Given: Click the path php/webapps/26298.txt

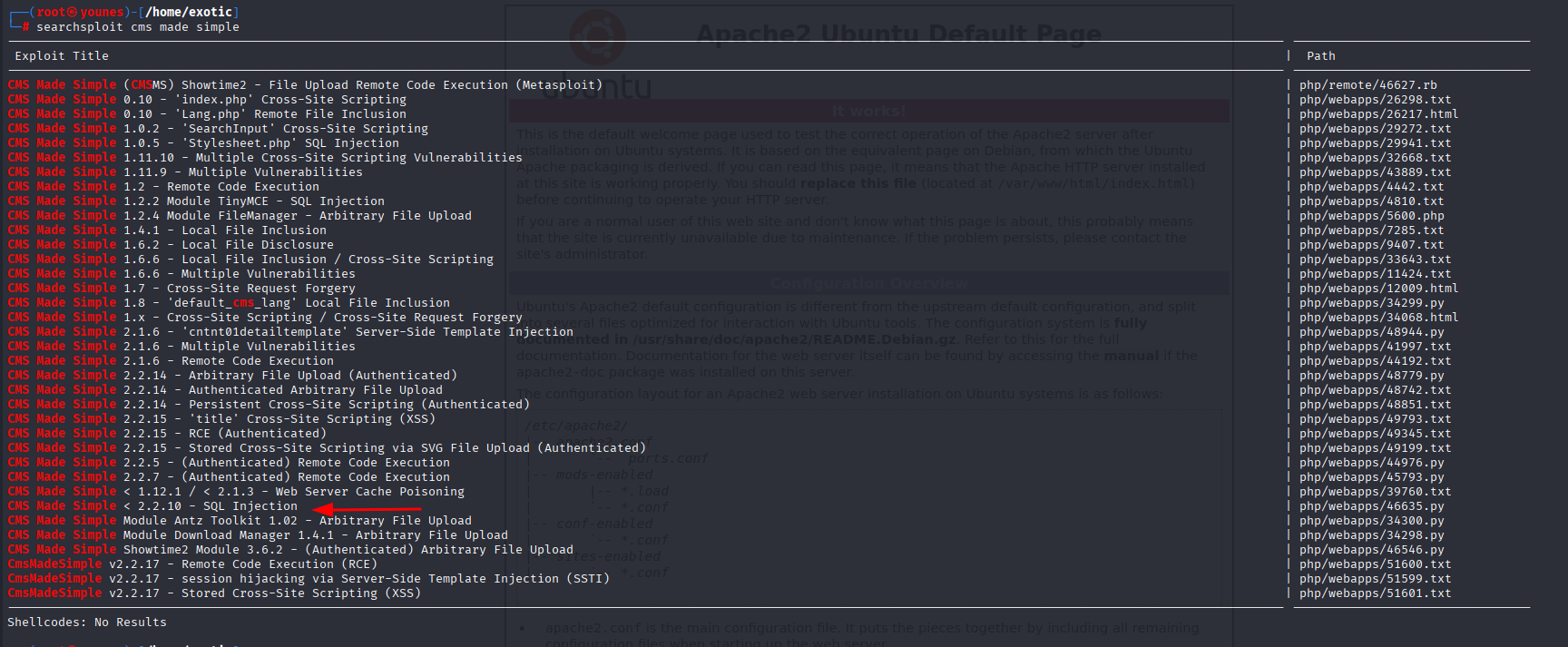Looking at the screenshot, I should (1376, 100).
